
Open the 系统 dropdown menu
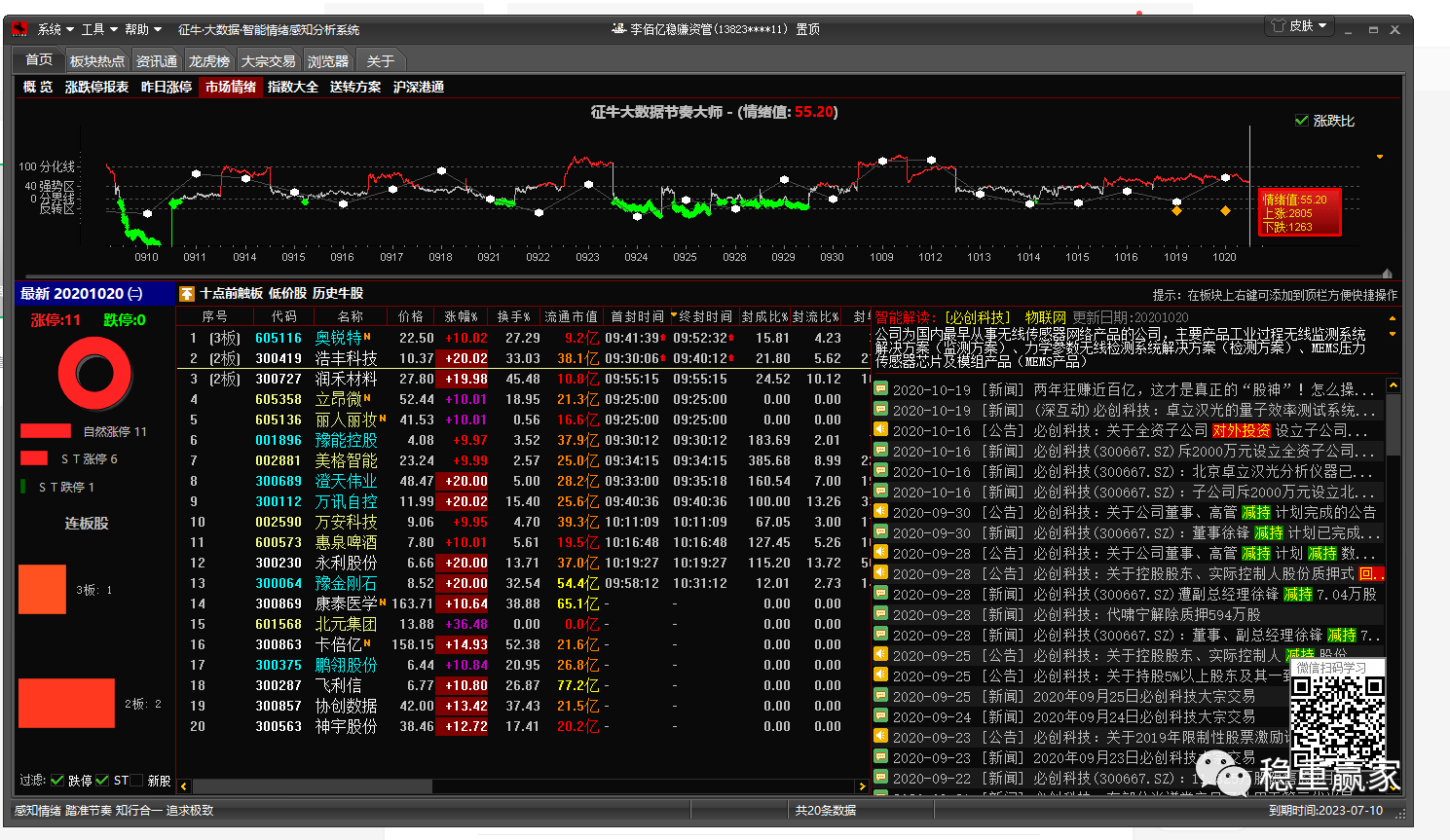click(55, 29)
